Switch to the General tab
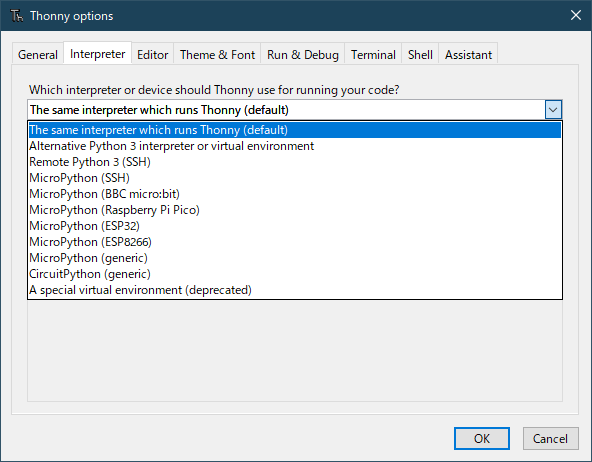 [38, 54]
